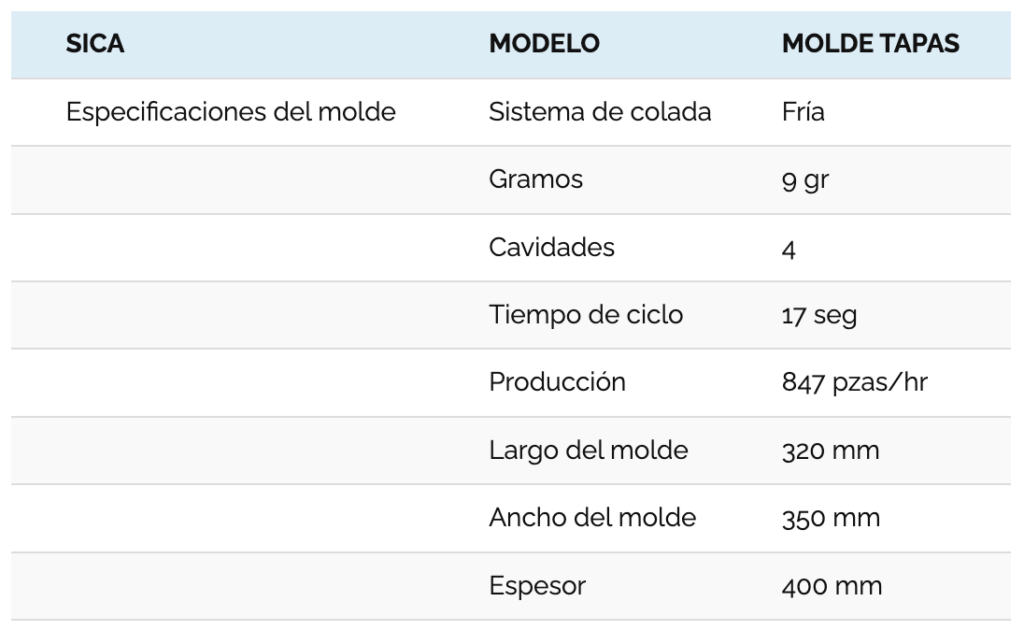Click the Sistema de colada label
Screen dimensions: 1024x630
(600, 112)
